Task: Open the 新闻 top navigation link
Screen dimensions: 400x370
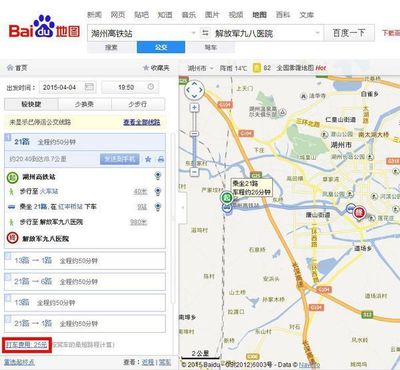Action: (x=94, y=15)
